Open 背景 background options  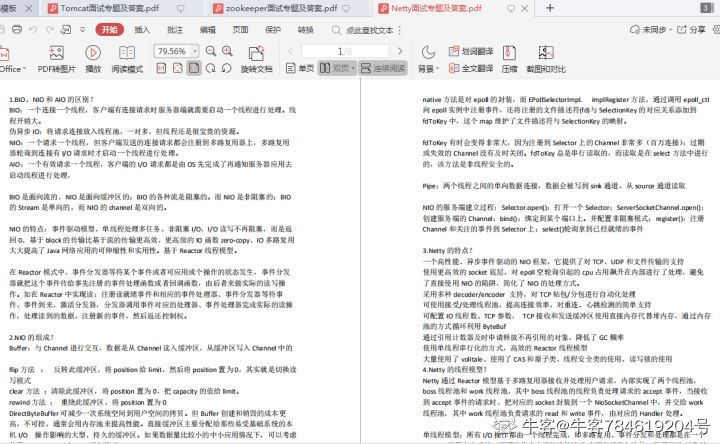428,59
